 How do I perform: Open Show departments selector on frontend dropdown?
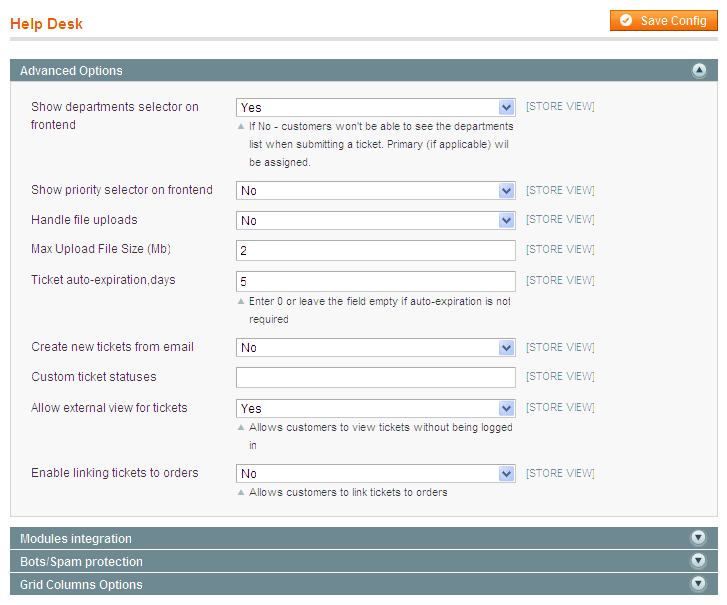[376, 108]
